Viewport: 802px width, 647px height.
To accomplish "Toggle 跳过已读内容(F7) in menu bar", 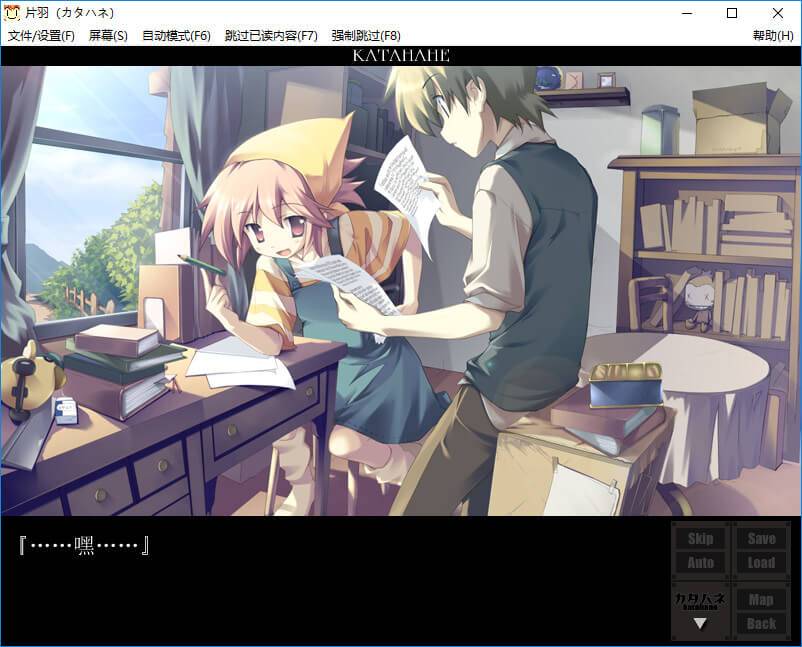I will (270, 36).
